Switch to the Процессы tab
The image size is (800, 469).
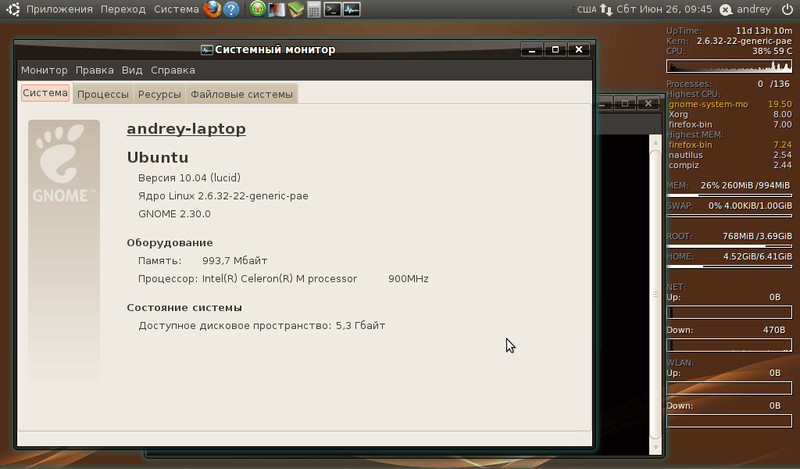click(x=103, y=94)
